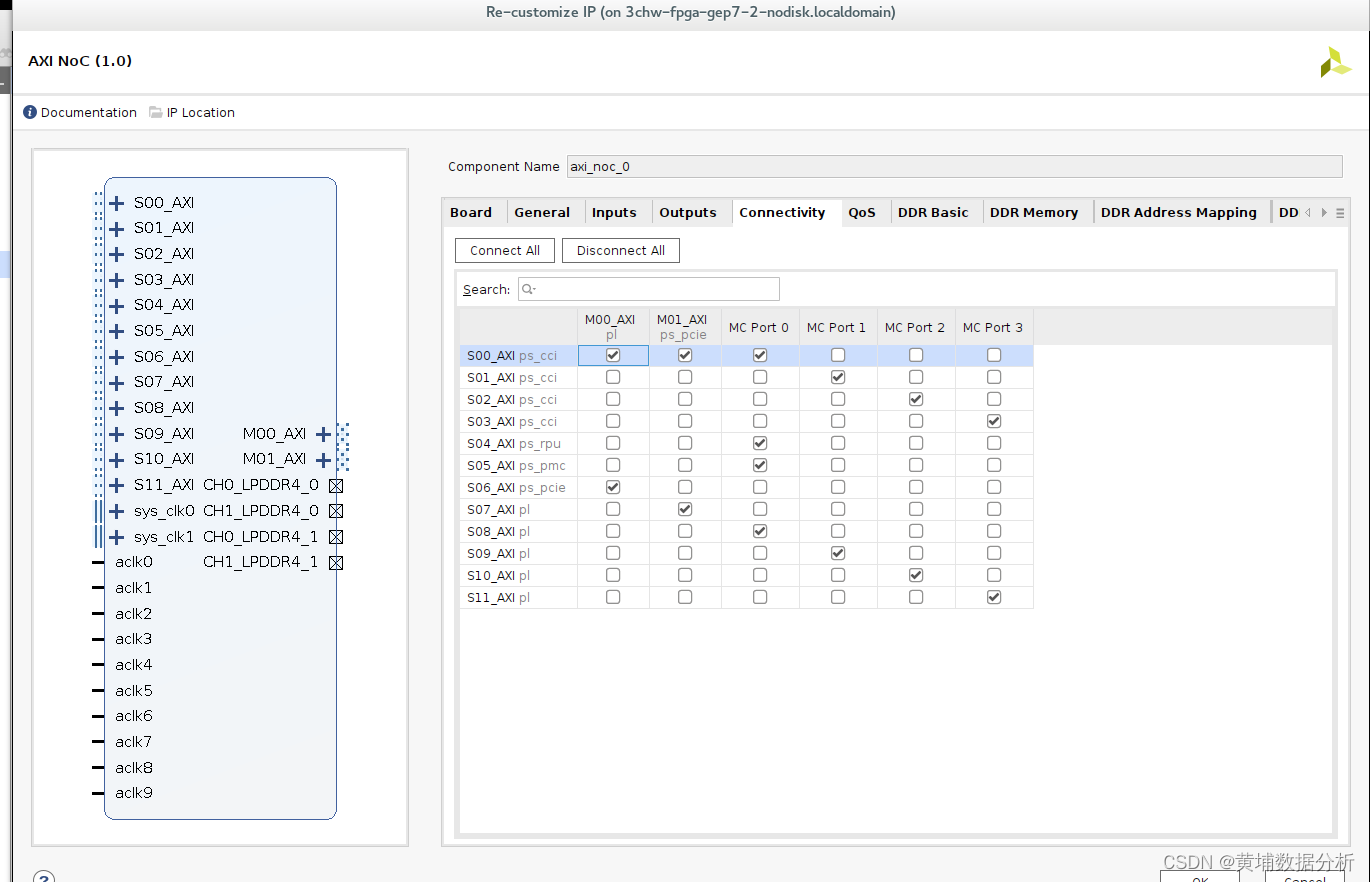Click the search magnifier icon

529,289
